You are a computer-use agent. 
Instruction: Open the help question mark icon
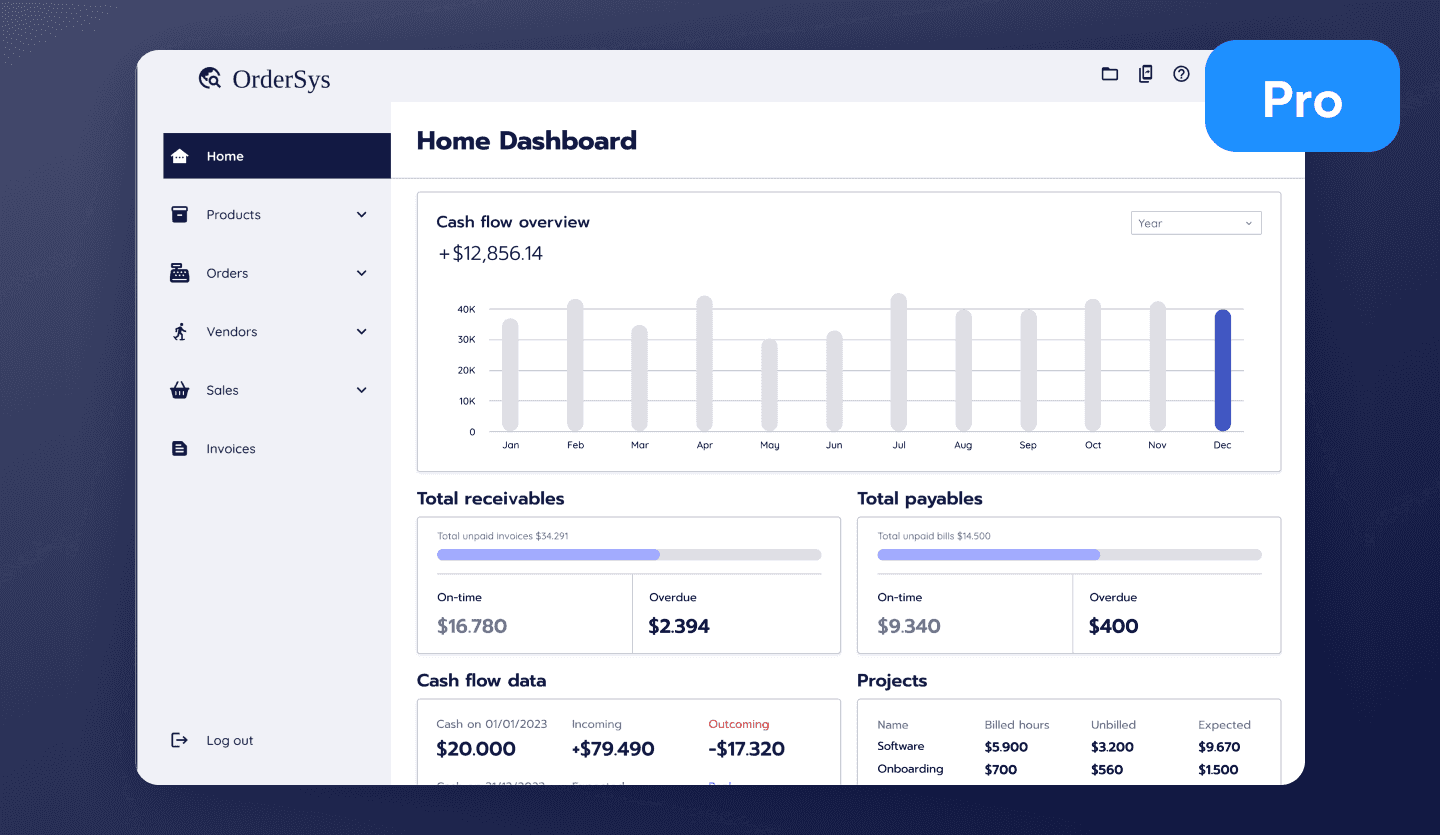click(1181, 73)
